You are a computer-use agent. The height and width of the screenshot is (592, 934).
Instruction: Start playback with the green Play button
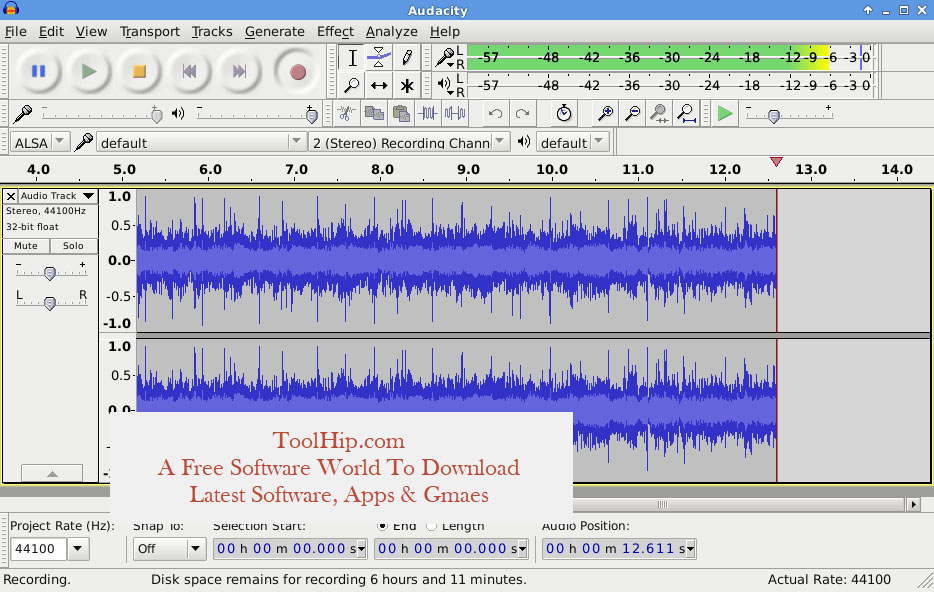click(89, 71)
